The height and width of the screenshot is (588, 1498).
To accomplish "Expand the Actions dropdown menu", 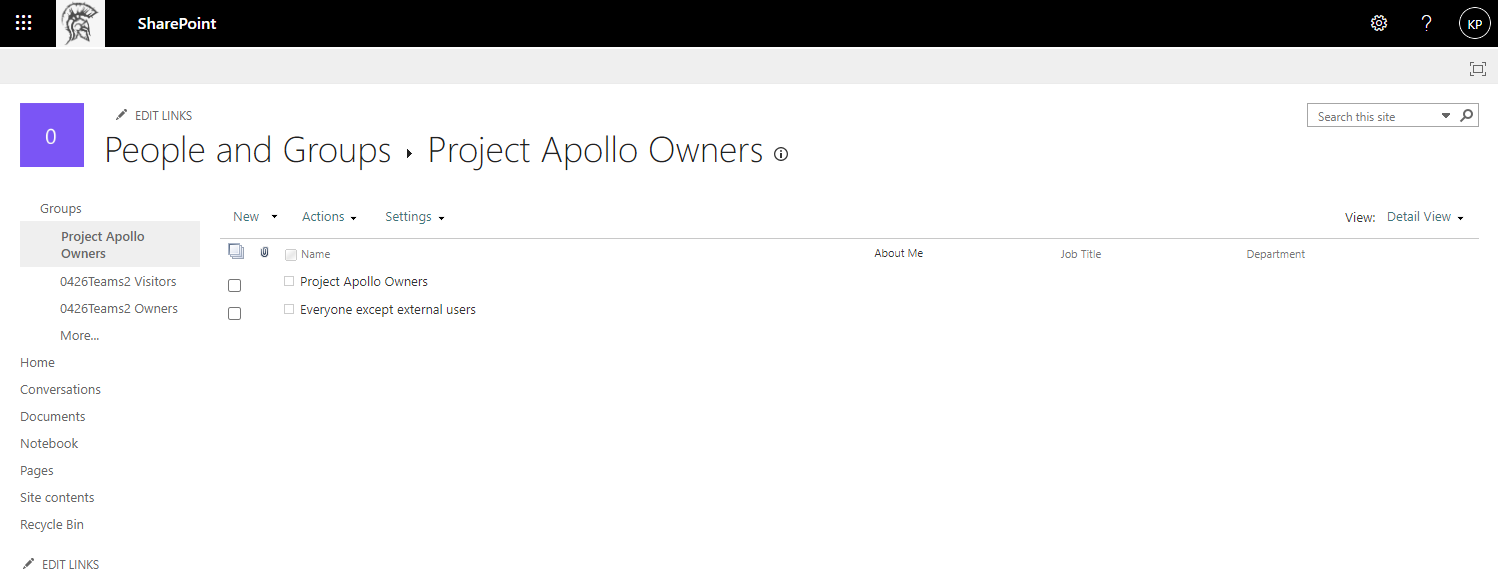I will pyautogui.click(x=329, y=217).
